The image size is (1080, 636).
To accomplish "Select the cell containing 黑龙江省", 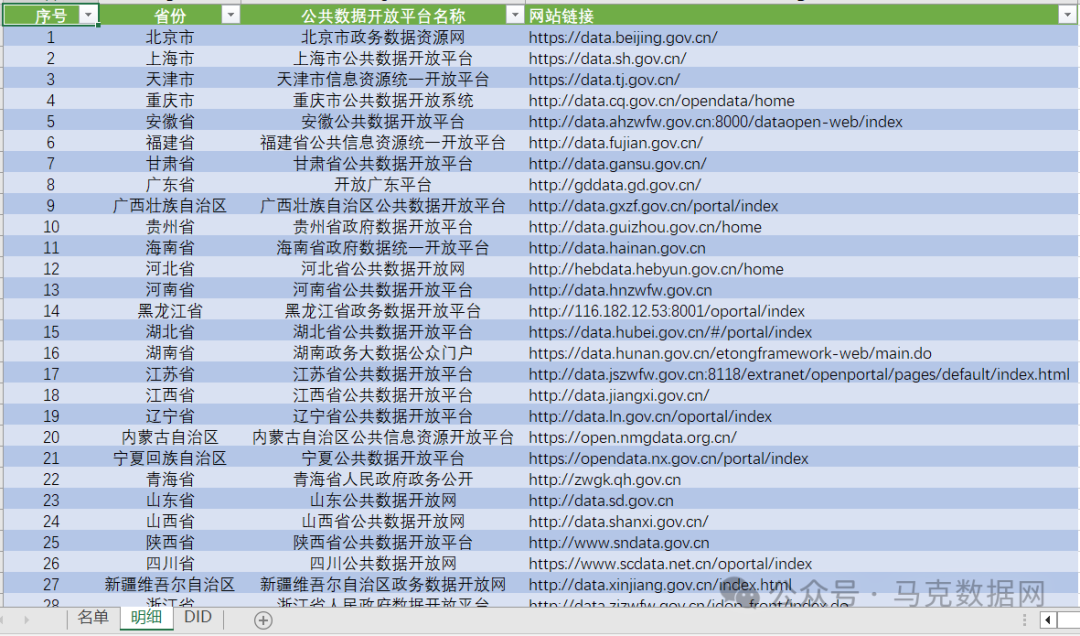I will pos(170,310).
